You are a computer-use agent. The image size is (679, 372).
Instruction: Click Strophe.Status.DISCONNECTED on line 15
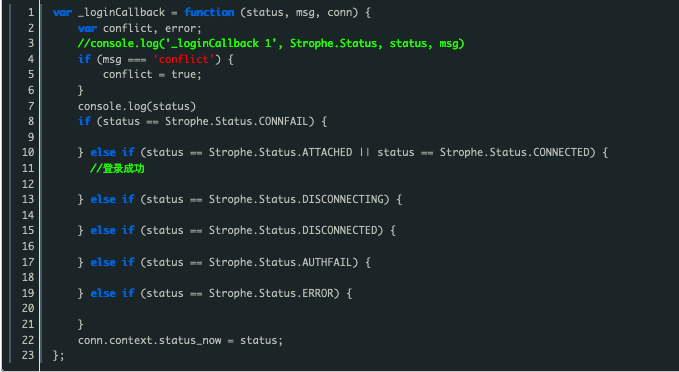pos(294,230)
